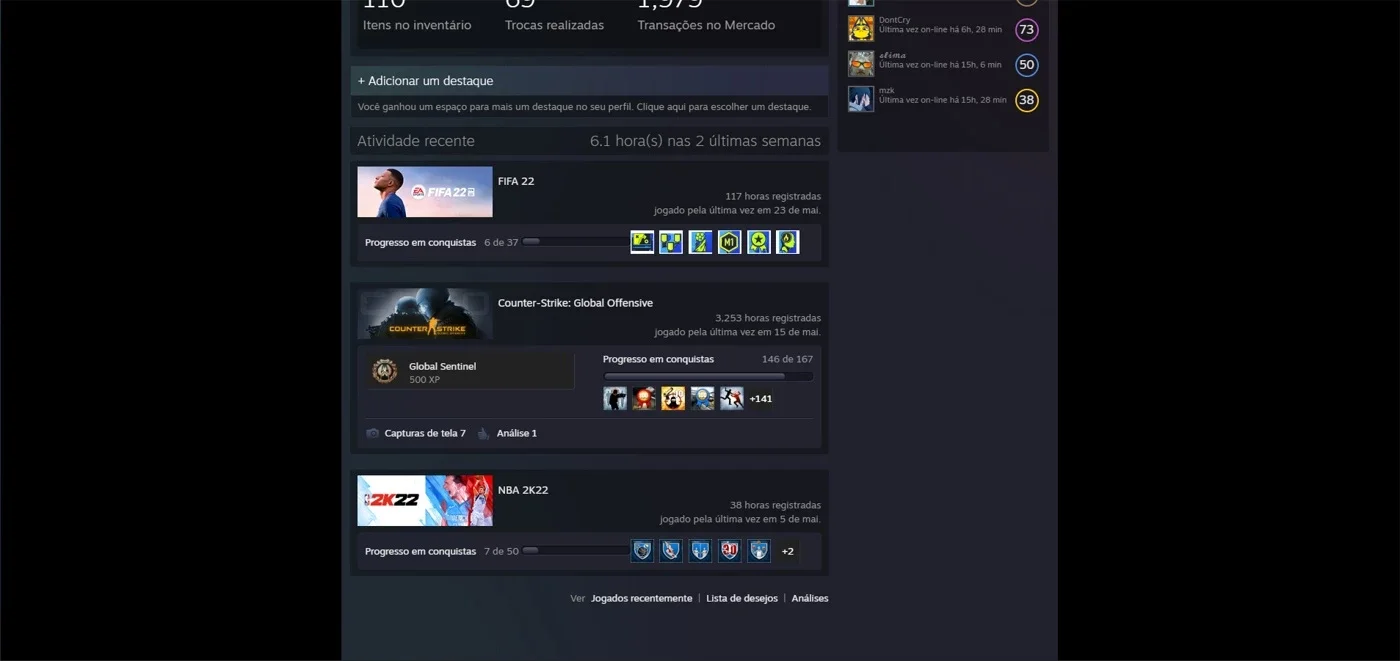Click the Atividade recente heading
The image size is (1400, 661).
(416, 141)
